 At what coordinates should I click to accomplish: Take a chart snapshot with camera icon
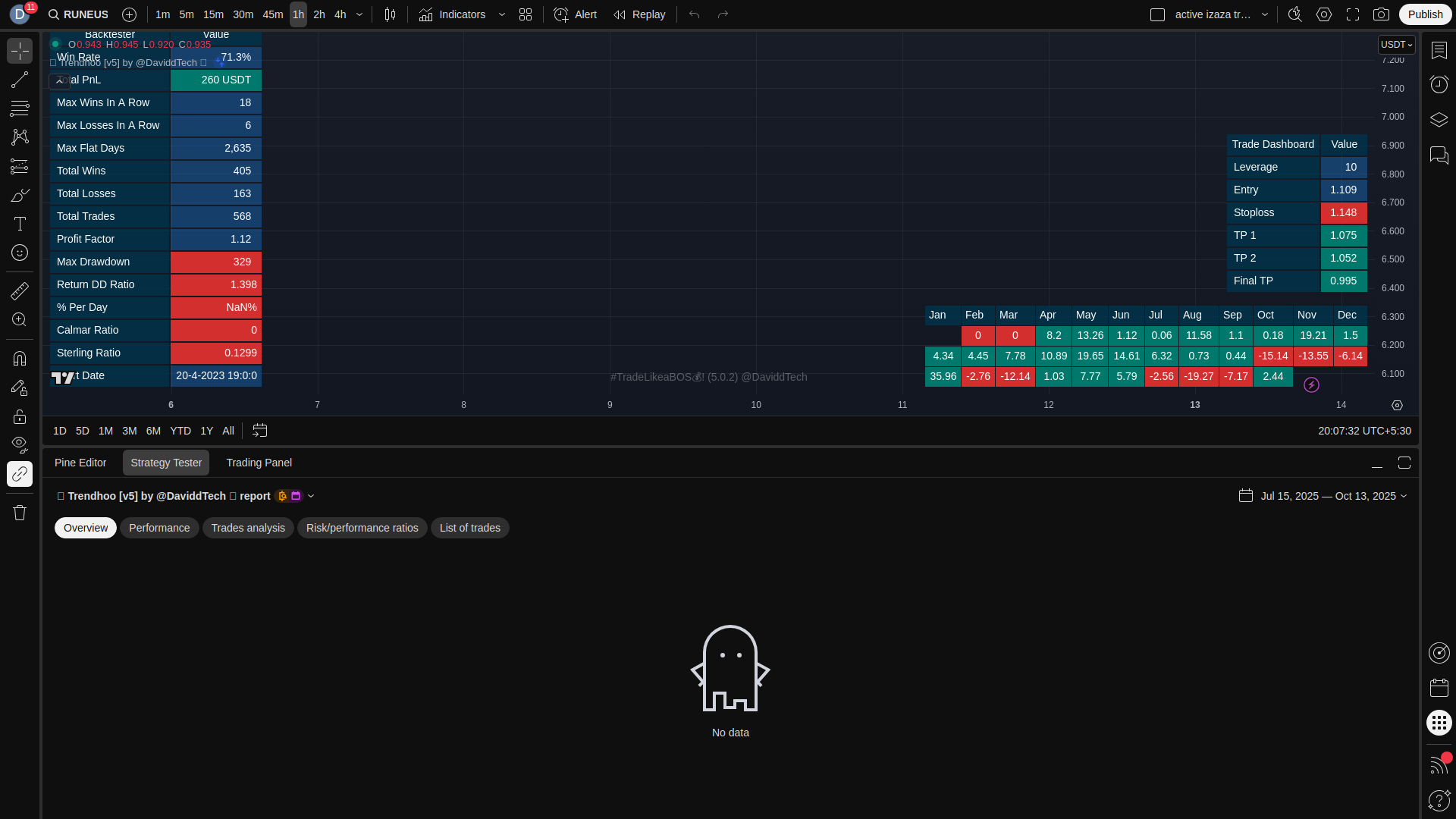tap(1381, 14)
